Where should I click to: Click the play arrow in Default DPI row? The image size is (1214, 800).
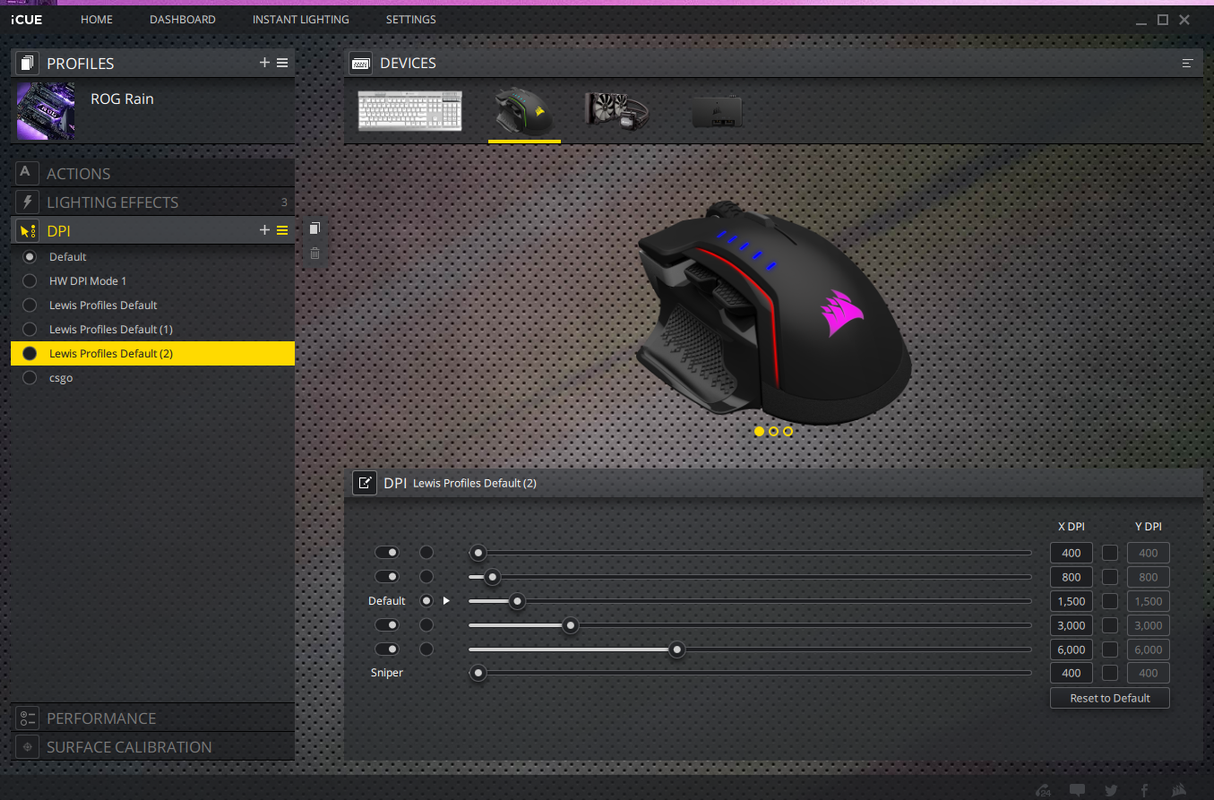click(447, 601)
